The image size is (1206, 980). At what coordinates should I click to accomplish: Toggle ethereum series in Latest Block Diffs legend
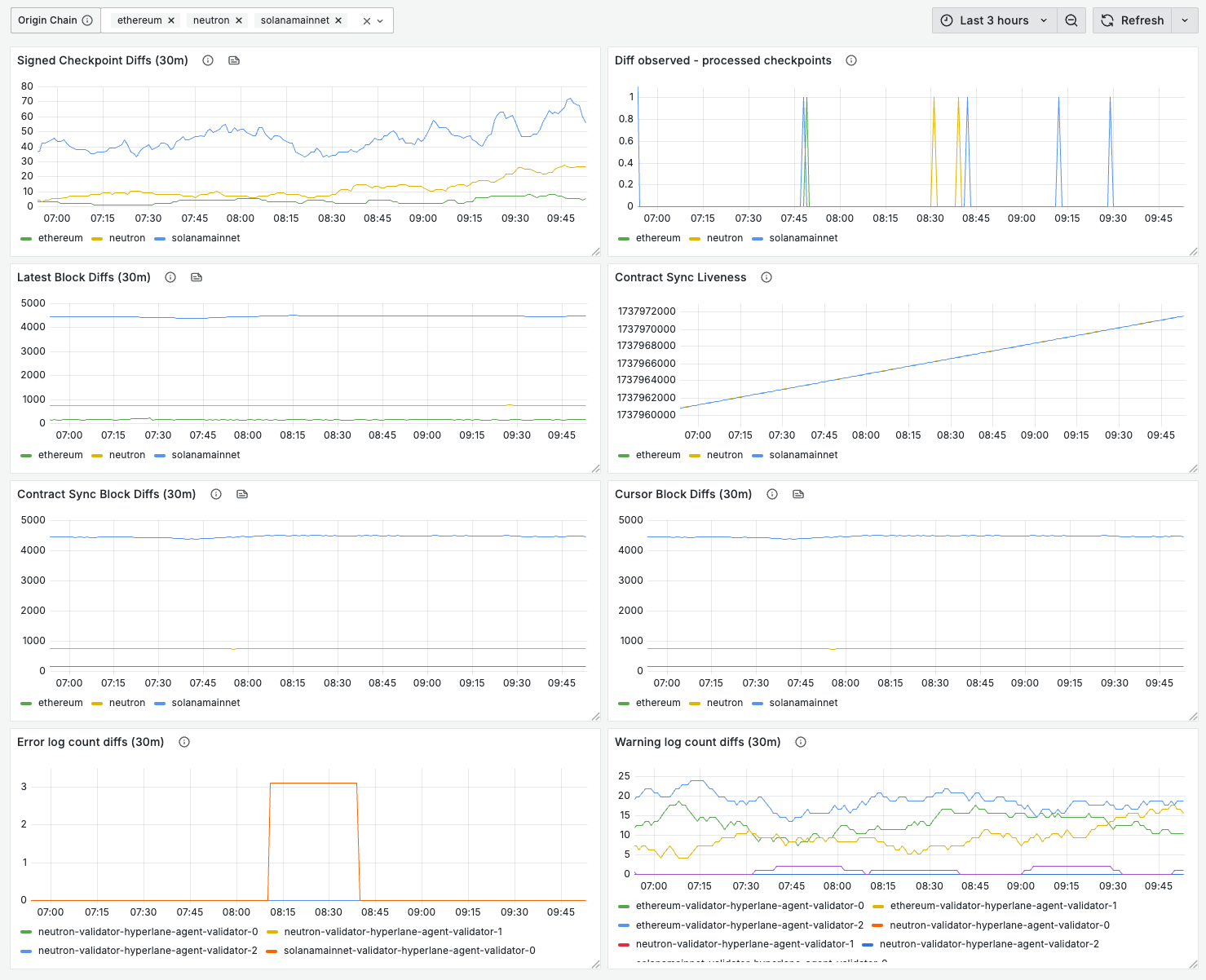(60, 455)
